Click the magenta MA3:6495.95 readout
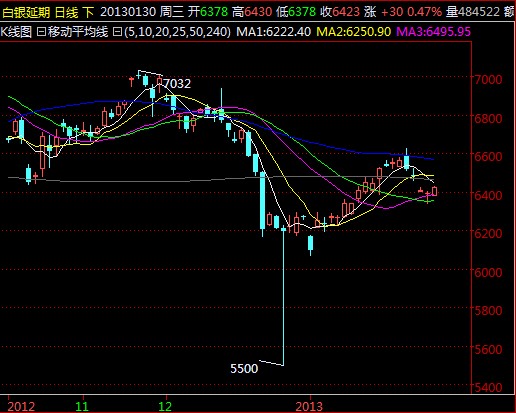The height and width of the screenshot is (413, 516). coord(434,32)
